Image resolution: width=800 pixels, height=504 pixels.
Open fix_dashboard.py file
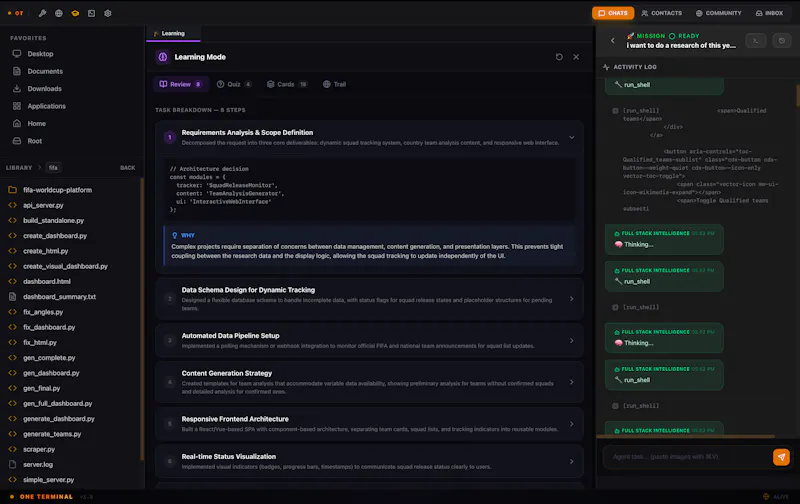pos(49,327)
